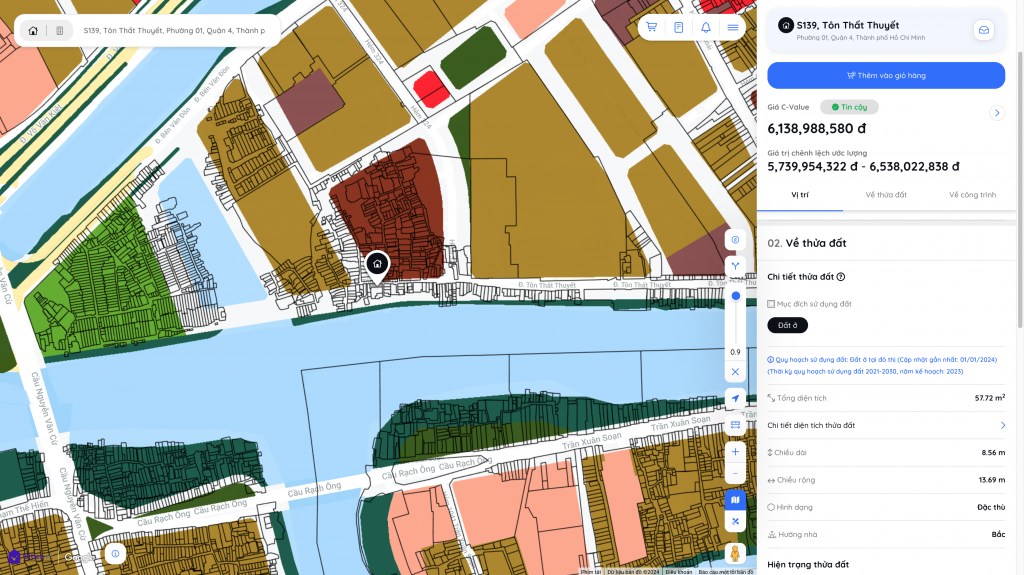The width and height of the screenshot is (1024, 575).
Task: Click the building icon in search bar
Action: coord(60,31)
